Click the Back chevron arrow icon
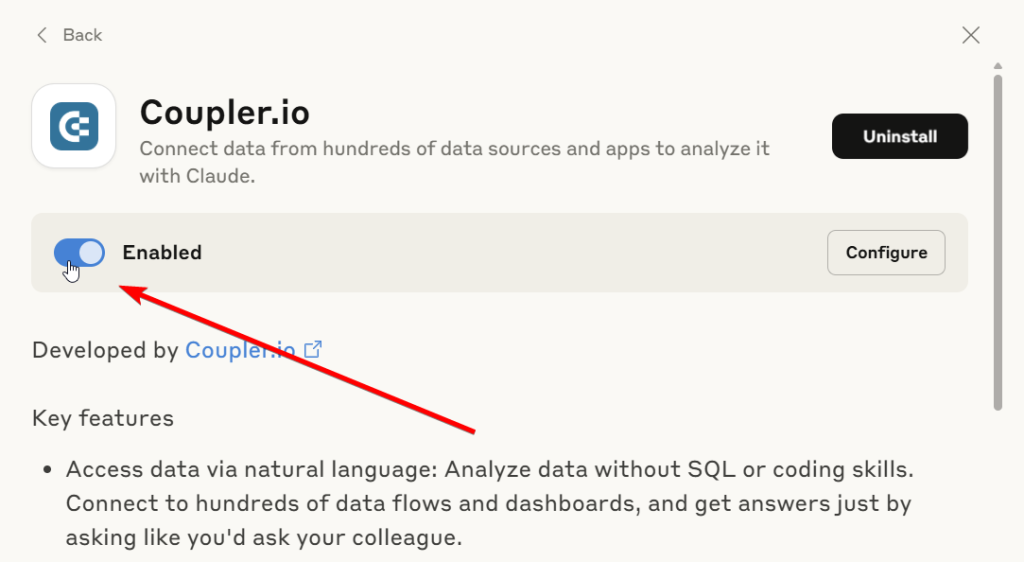The image size is (1024, 562). click(x=42, y=35)
